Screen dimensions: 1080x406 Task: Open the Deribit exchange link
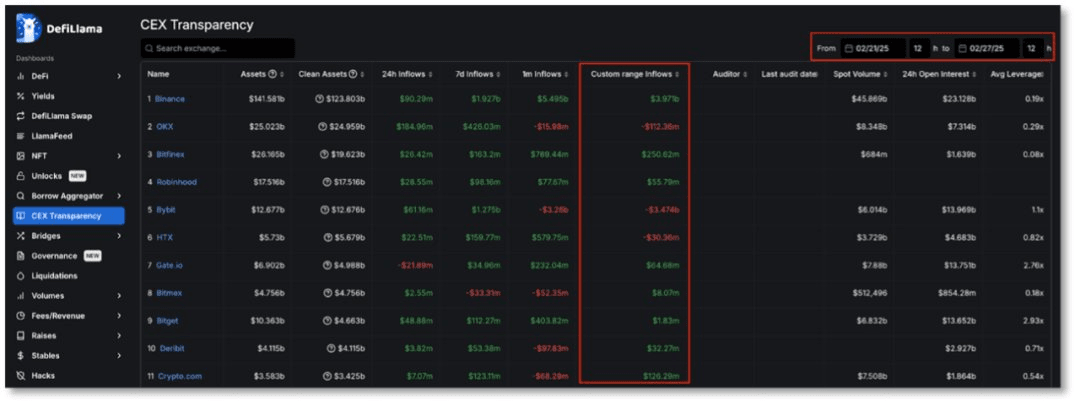172,348
